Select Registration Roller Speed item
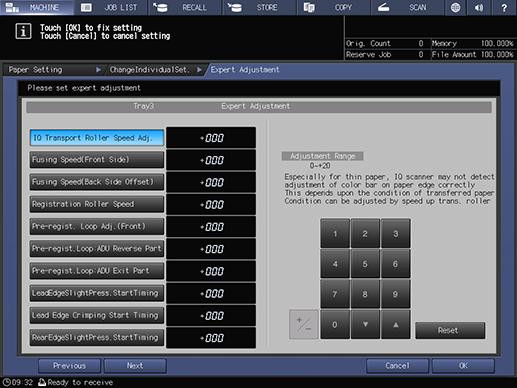The image size is (517, 388). 97,204
